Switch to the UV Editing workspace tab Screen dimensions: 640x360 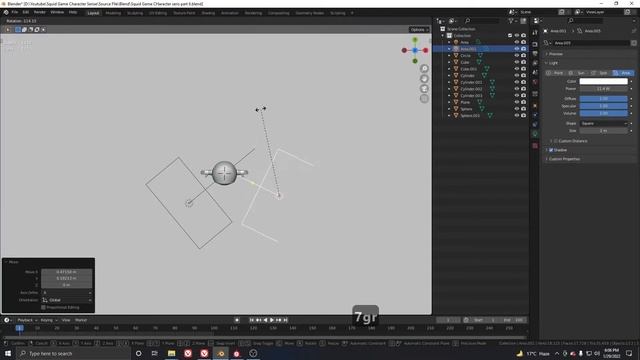(158, 13)
